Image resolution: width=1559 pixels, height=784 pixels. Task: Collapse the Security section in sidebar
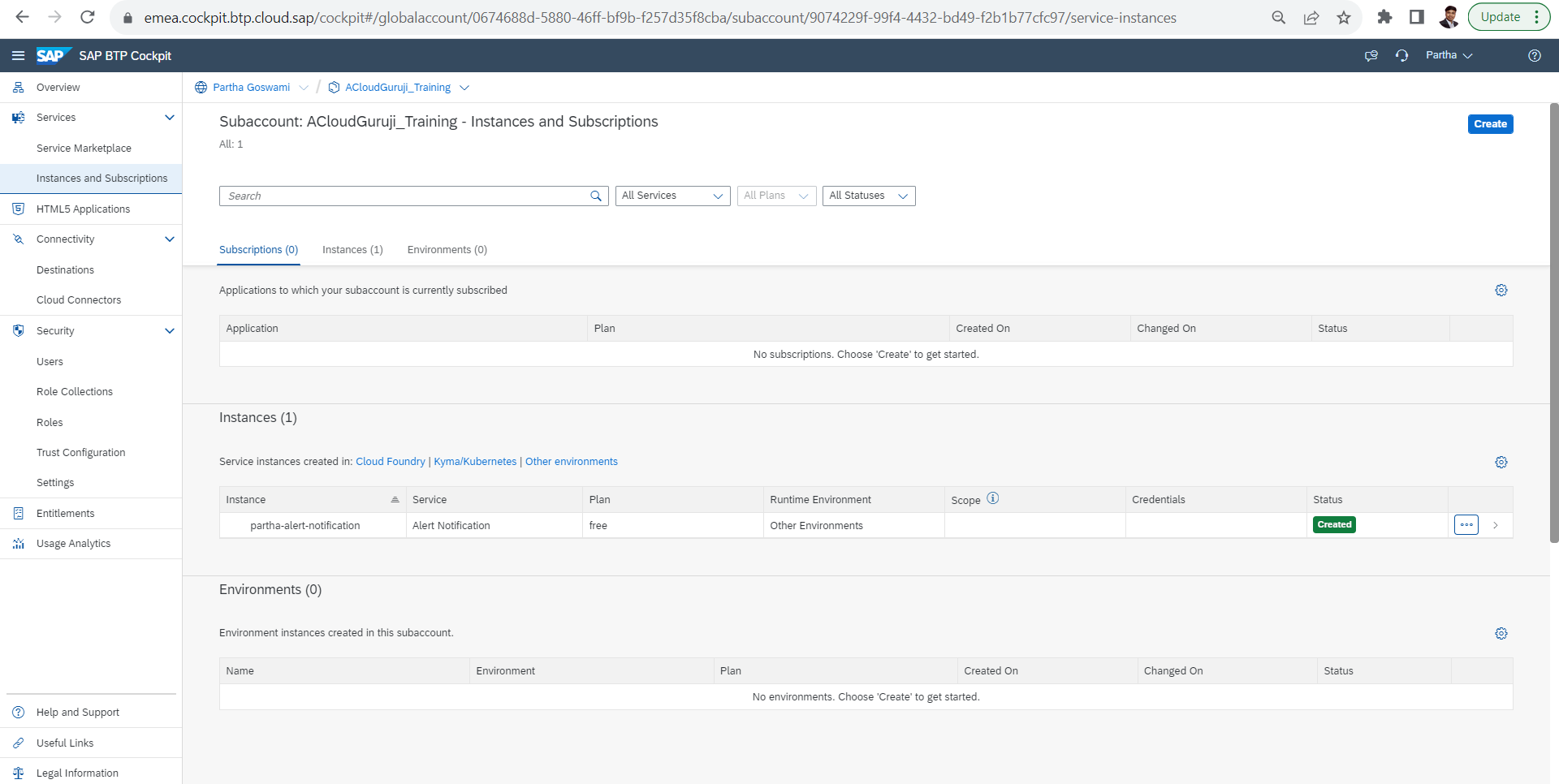pos(170,331)
